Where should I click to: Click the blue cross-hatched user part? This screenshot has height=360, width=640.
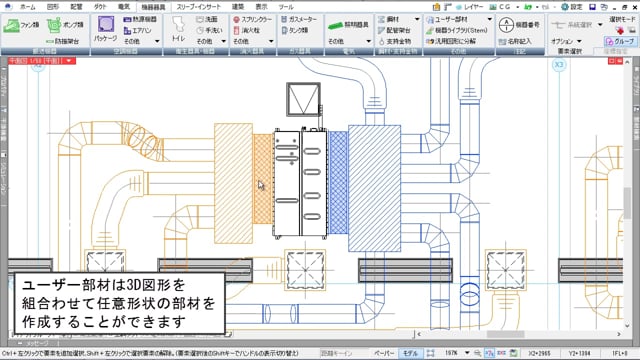point(338,182)
